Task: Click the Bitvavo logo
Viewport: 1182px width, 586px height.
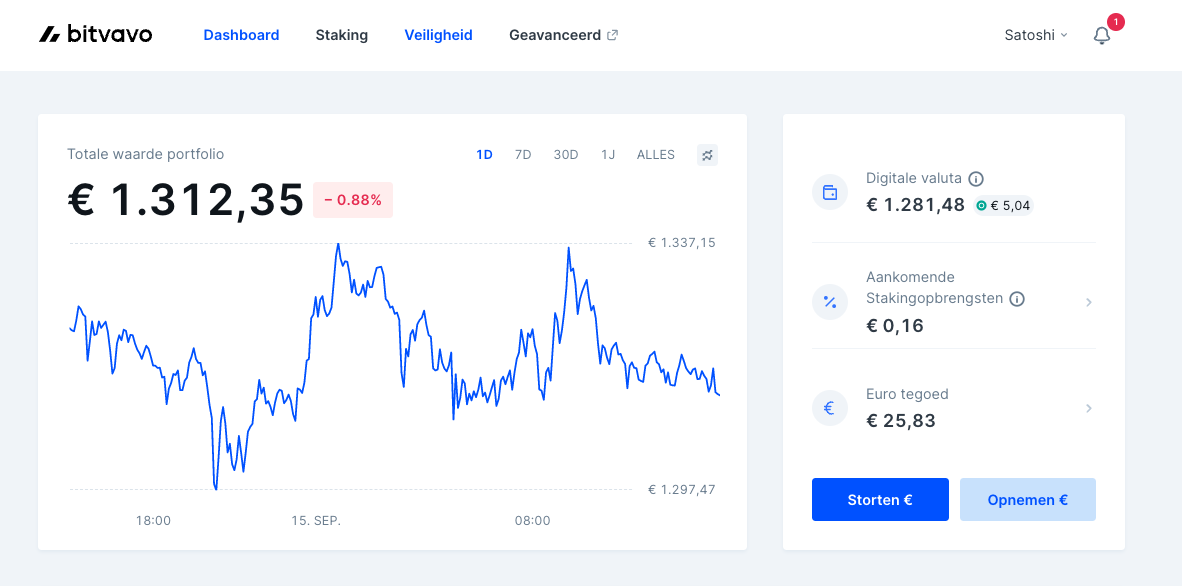Action: (96, 35)
